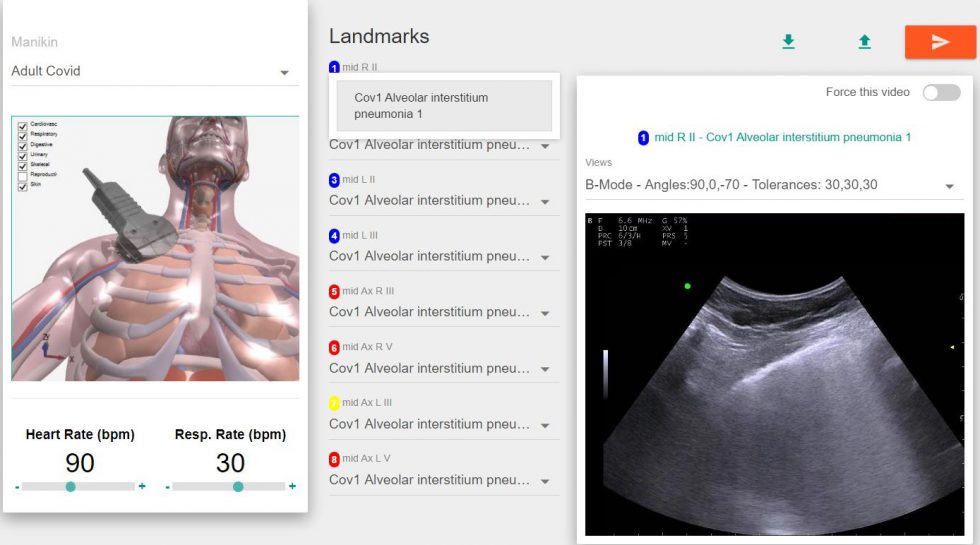The width and height of the screenshot is (980, 545).
Task: Choose Cov1 Alveolar interstitium pneumonia 1 option
Action: [x=444, y=106]
